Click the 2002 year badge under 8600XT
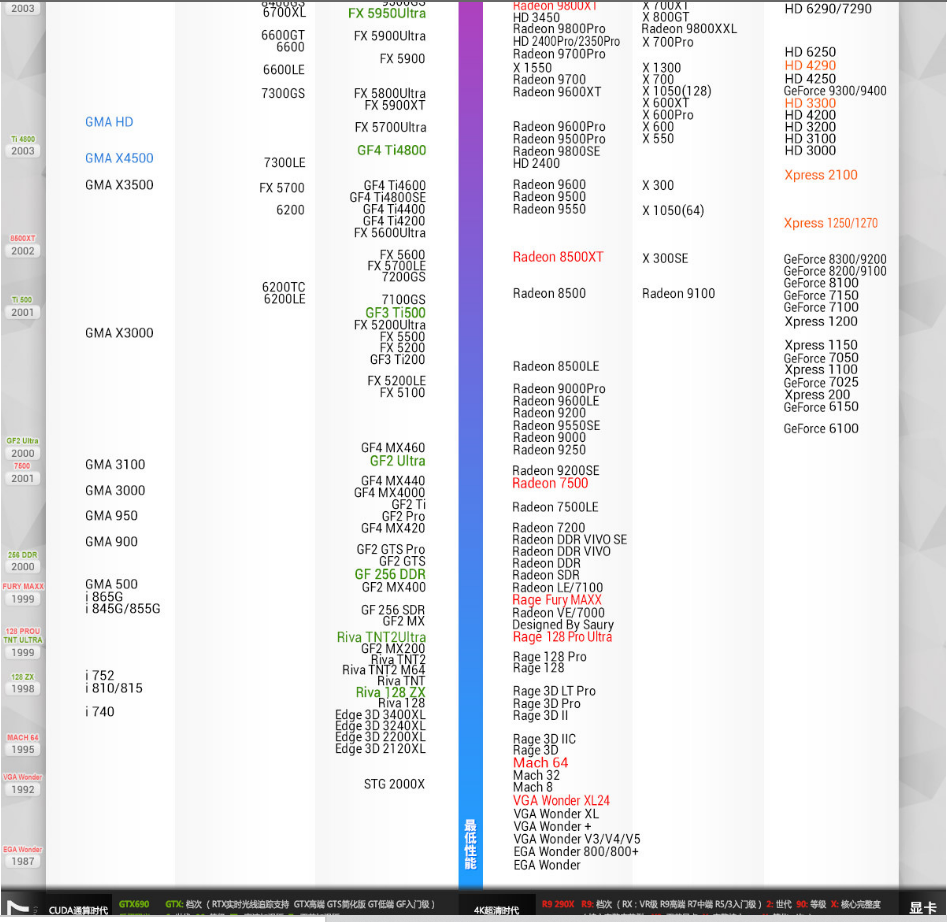Viewport: 947px width, 922px height. (23, 251)
